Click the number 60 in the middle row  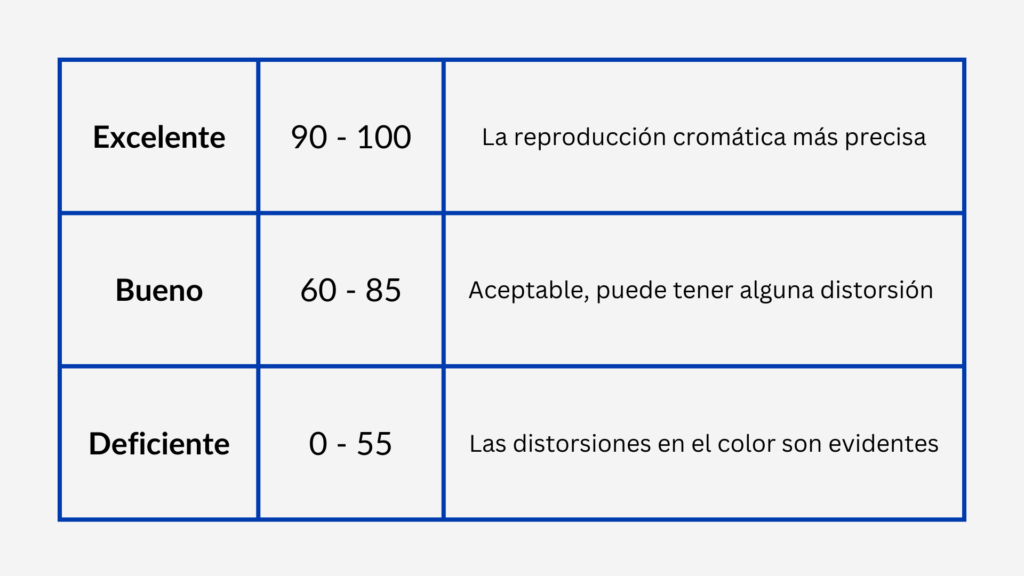pyautogui.click(x=318, y=290)
